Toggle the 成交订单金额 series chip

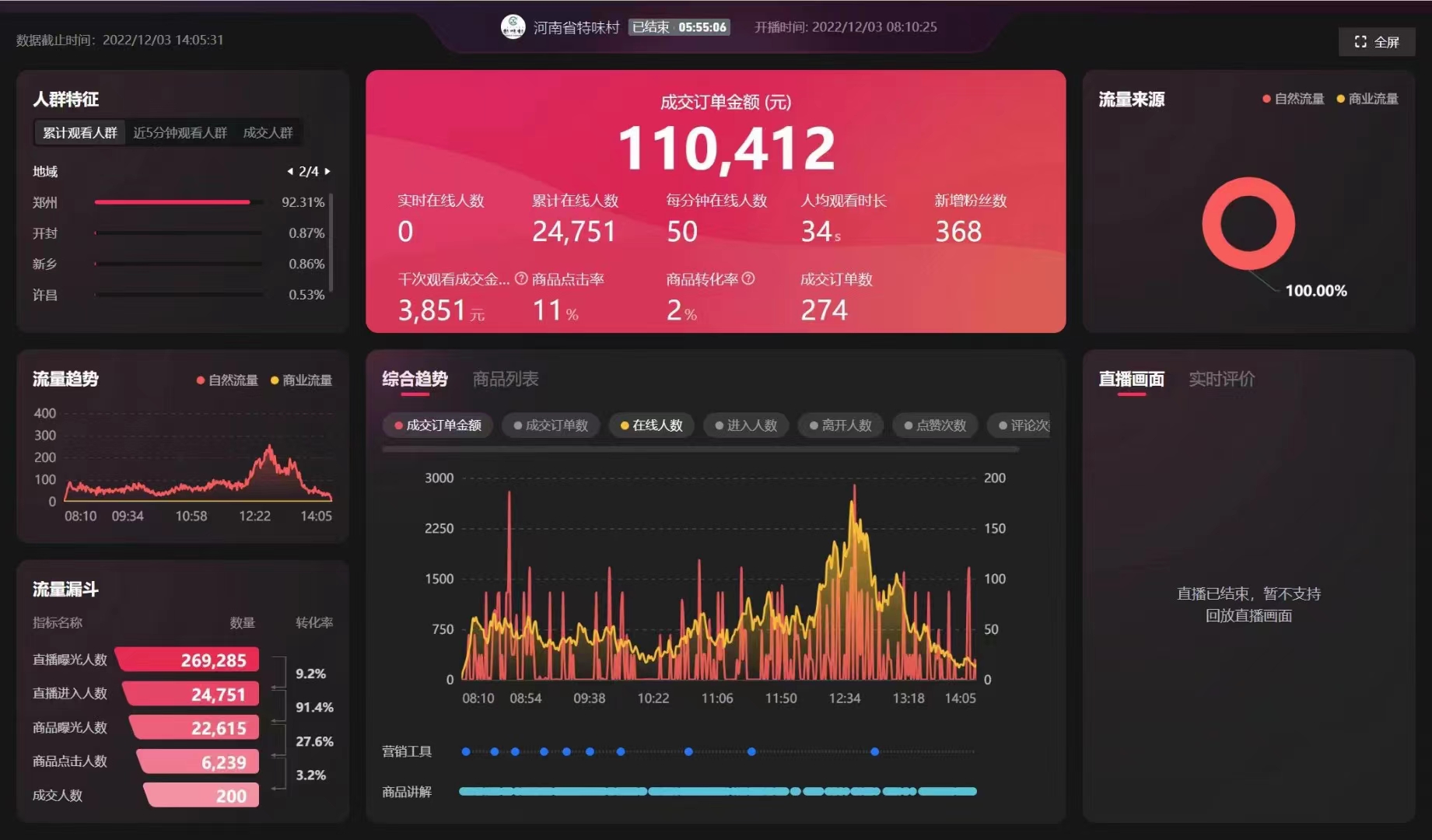[437, 425]
